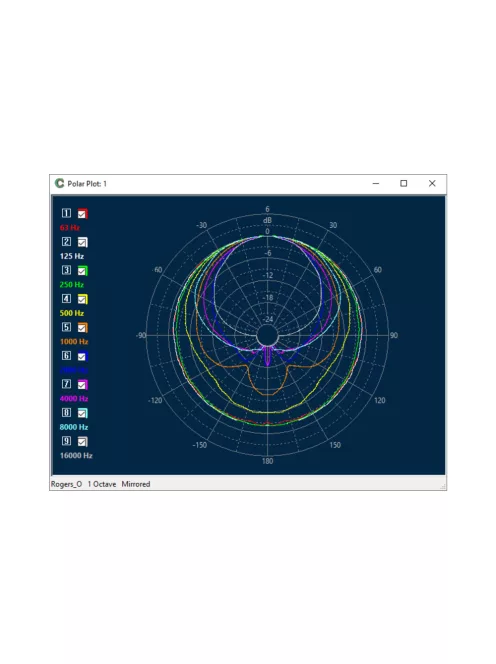Click the -18 dB scale label
This screenshot has width=496, height=664.
267,297
